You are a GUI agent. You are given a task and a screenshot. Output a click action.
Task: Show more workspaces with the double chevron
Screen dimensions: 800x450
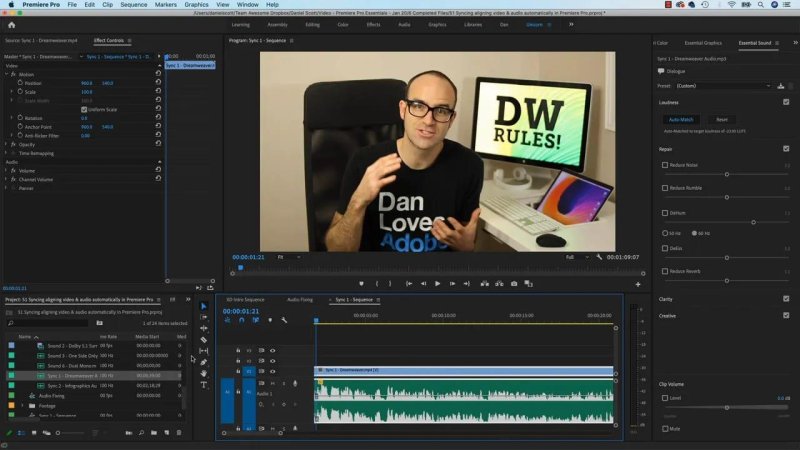click(571, 24)
